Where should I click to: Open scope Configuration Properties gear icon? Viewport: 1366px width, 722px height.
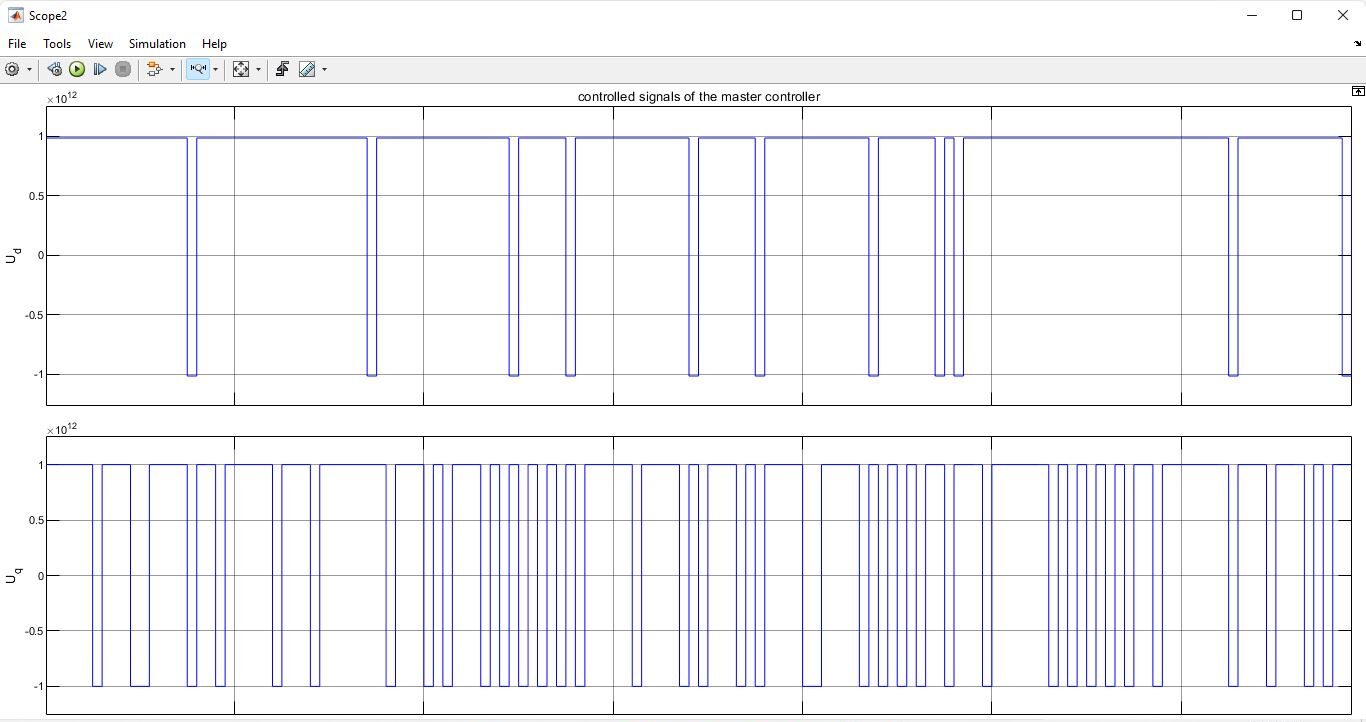pos(12,69)
